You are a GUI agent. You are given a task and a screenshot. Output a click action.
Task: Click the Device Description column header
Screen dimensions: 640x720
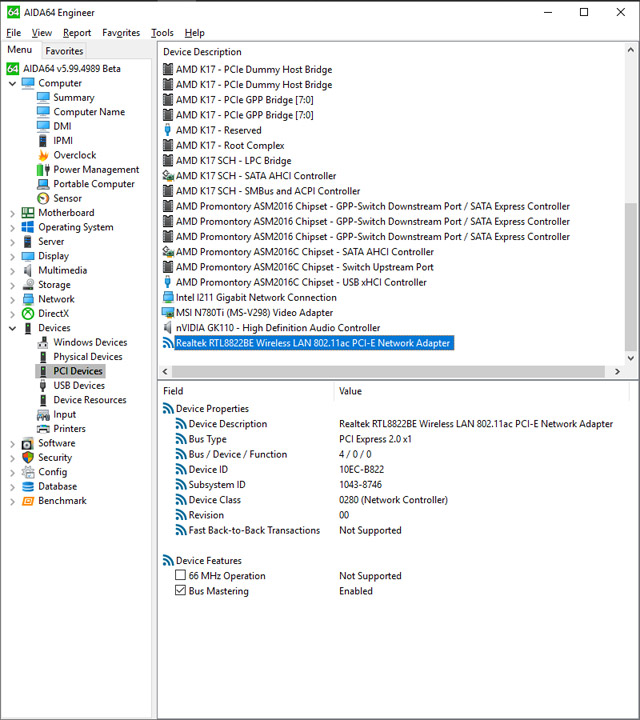(x=202, y=52)
